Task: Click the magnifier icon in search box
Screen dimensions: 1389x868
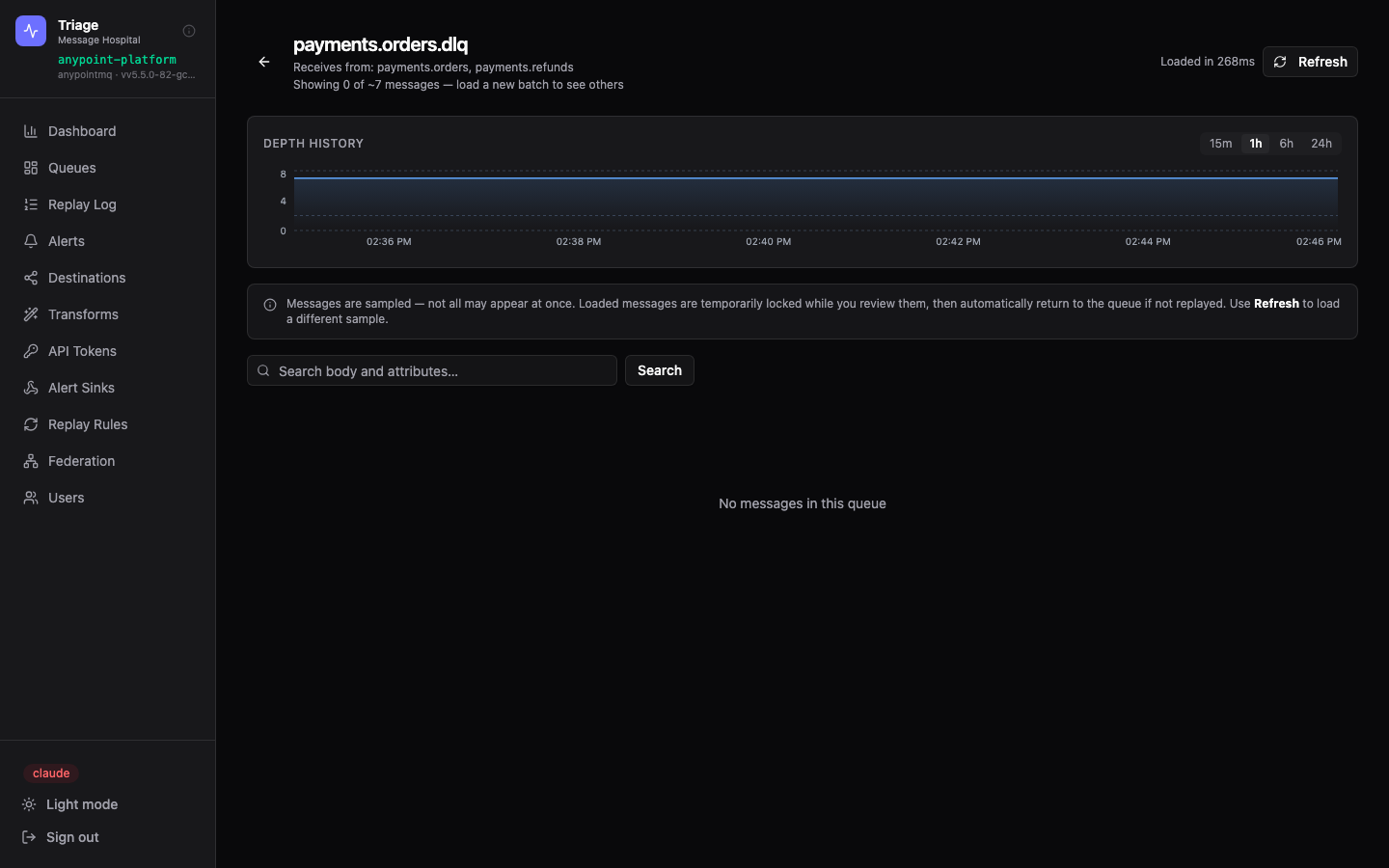Action: 263,370
